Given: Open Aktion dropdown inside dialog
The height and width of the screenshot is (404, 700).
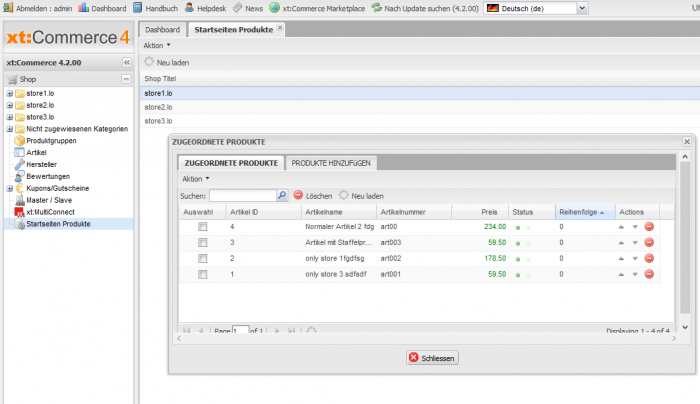Looking at the screenshot, I should 196,179.
